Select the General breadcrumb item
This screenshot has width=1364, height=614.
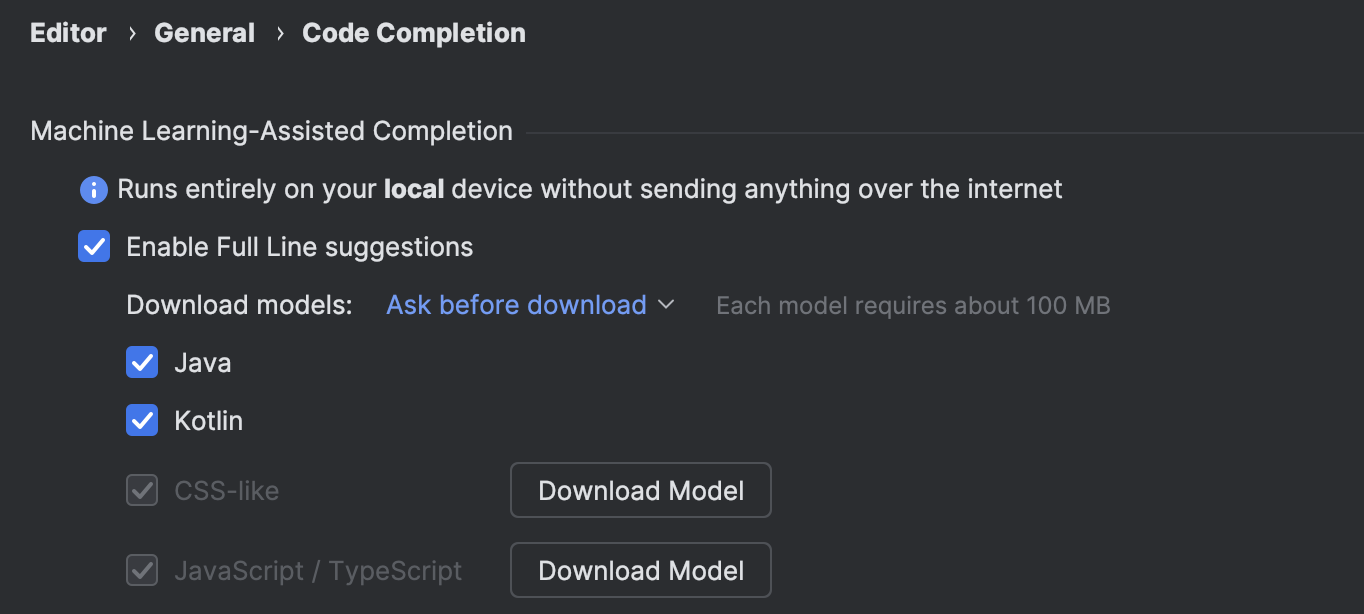(x=204, y=33)
